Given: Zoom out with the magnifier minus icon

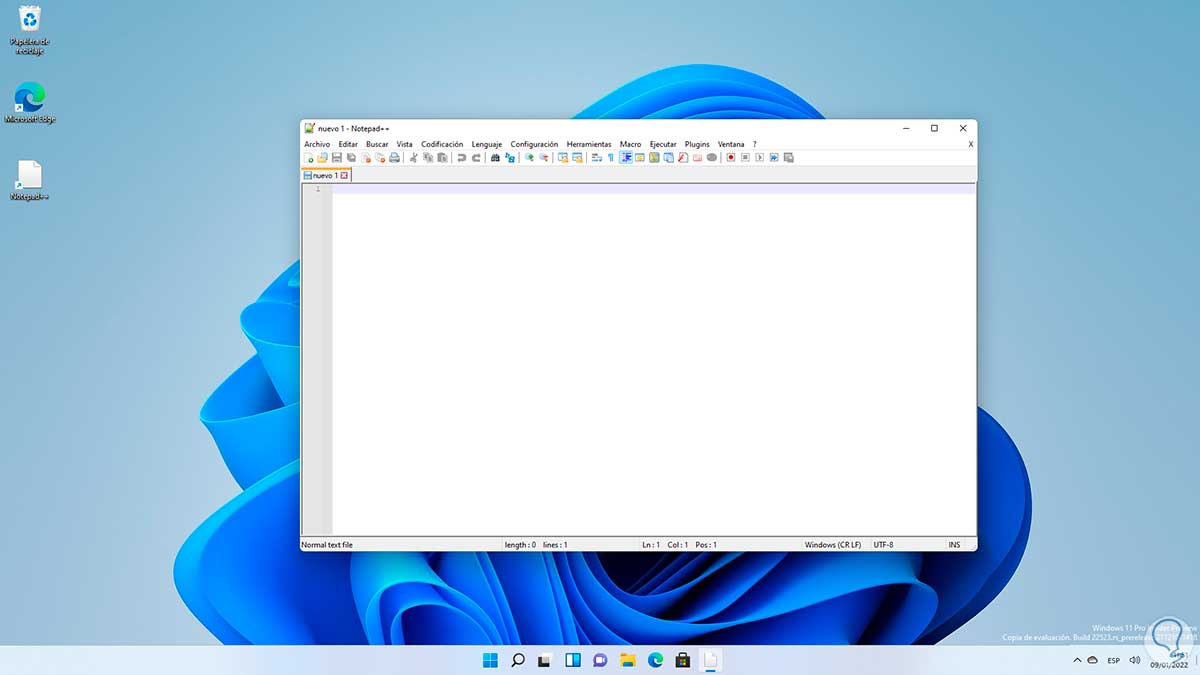Looking at the screenshot, I should coord(544,158).
